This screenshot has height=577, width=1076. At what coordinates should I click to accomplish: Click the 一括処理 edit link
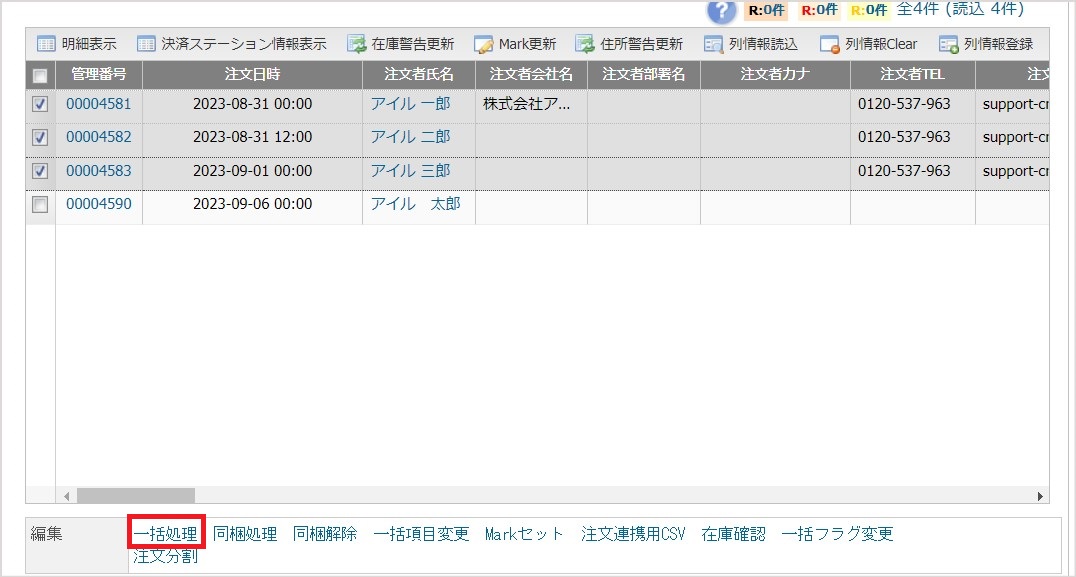(166, 534)
